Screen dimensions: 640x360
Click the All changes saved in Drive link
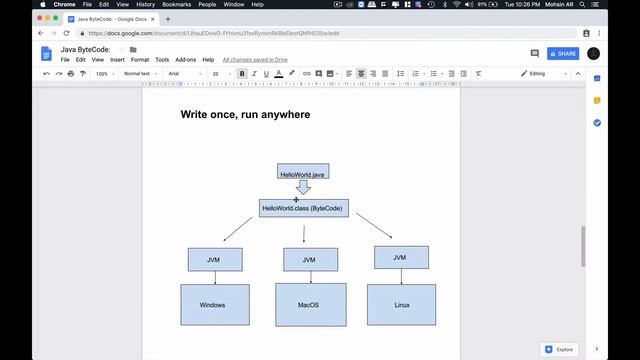[x=255, y=60]
